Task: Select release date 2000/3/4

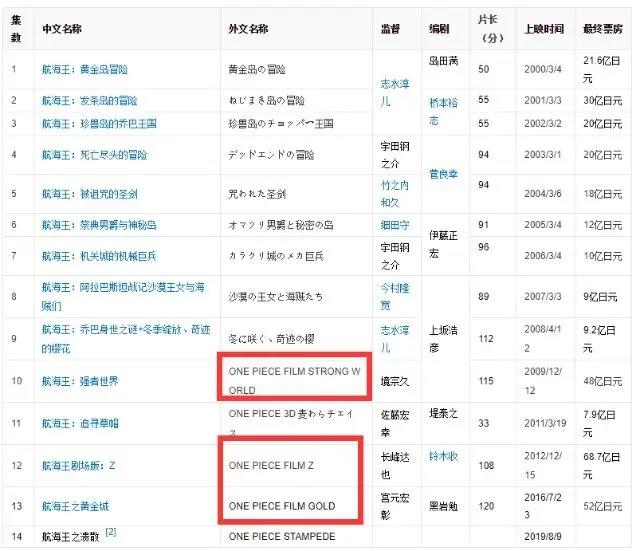Action: pyautogui.click(x=543, y=69)
